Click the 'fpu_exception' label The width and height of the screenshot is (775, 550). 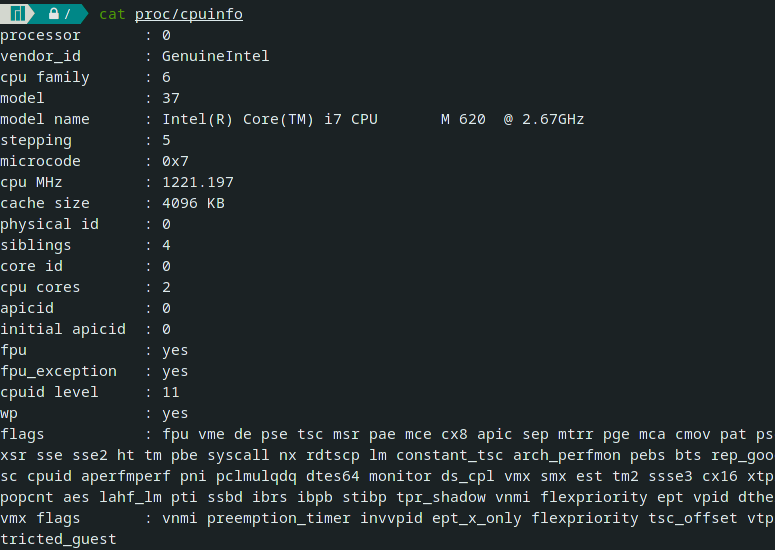tap(58, 371)
